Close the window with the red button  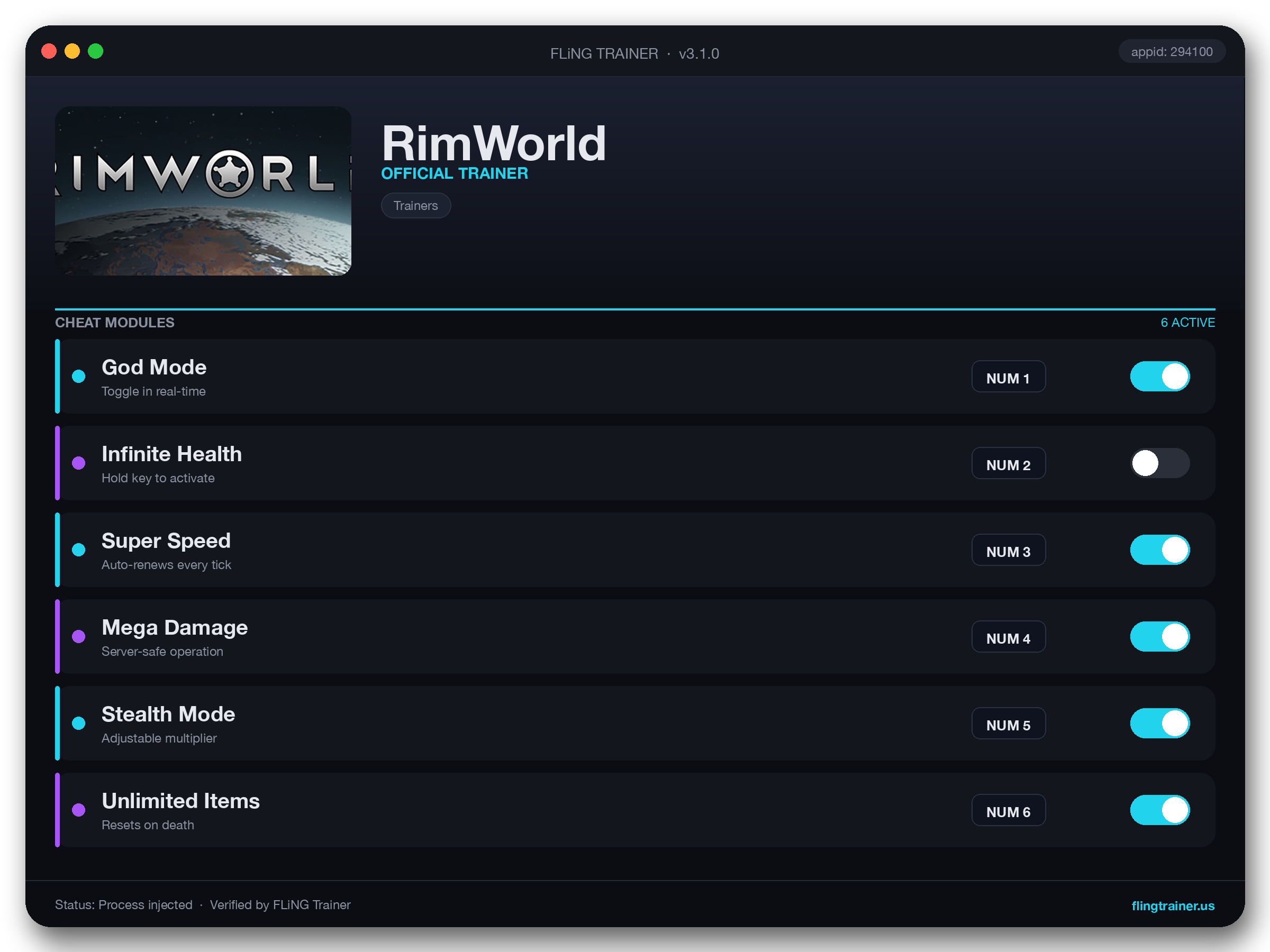click(49, 51)
